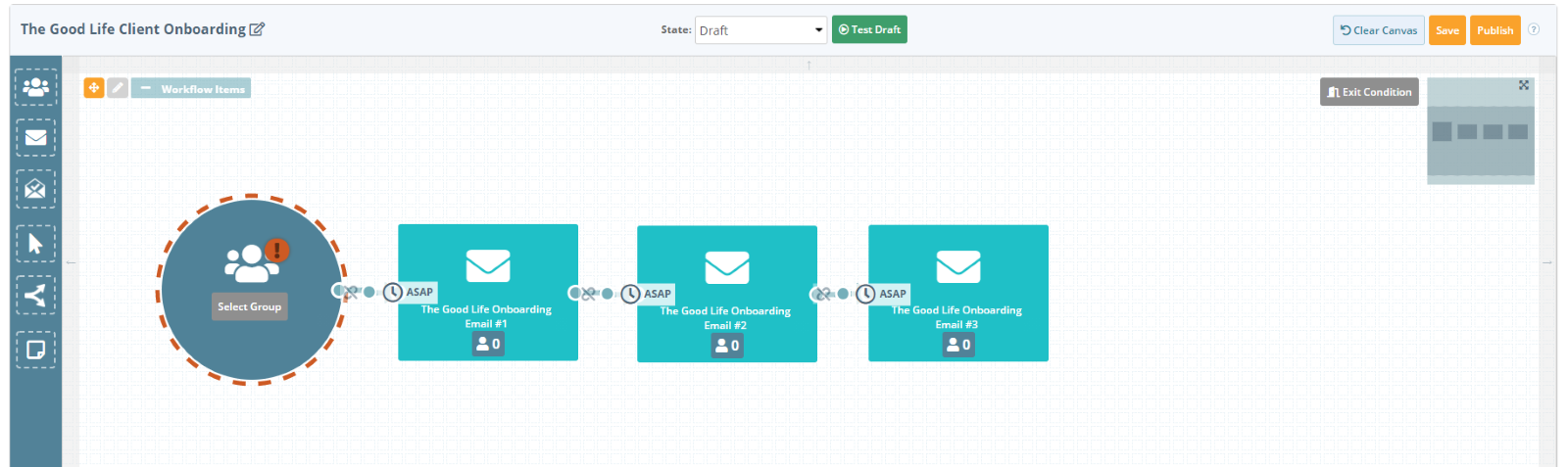The width and height of the screenshot is (1568, 467).
Task: Unlink connection before Email #2
Action: [587, 293]
